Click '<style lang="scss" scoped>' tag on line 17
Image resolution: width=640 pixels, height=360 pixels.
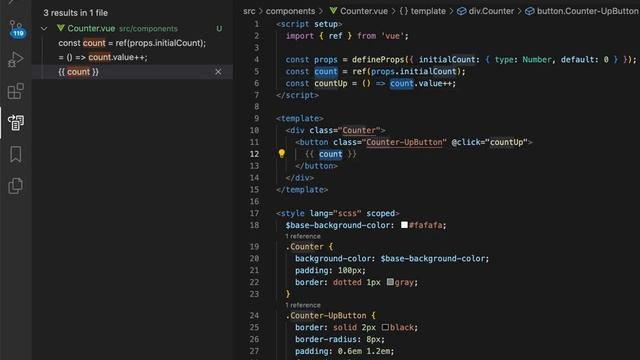[338, 213]
